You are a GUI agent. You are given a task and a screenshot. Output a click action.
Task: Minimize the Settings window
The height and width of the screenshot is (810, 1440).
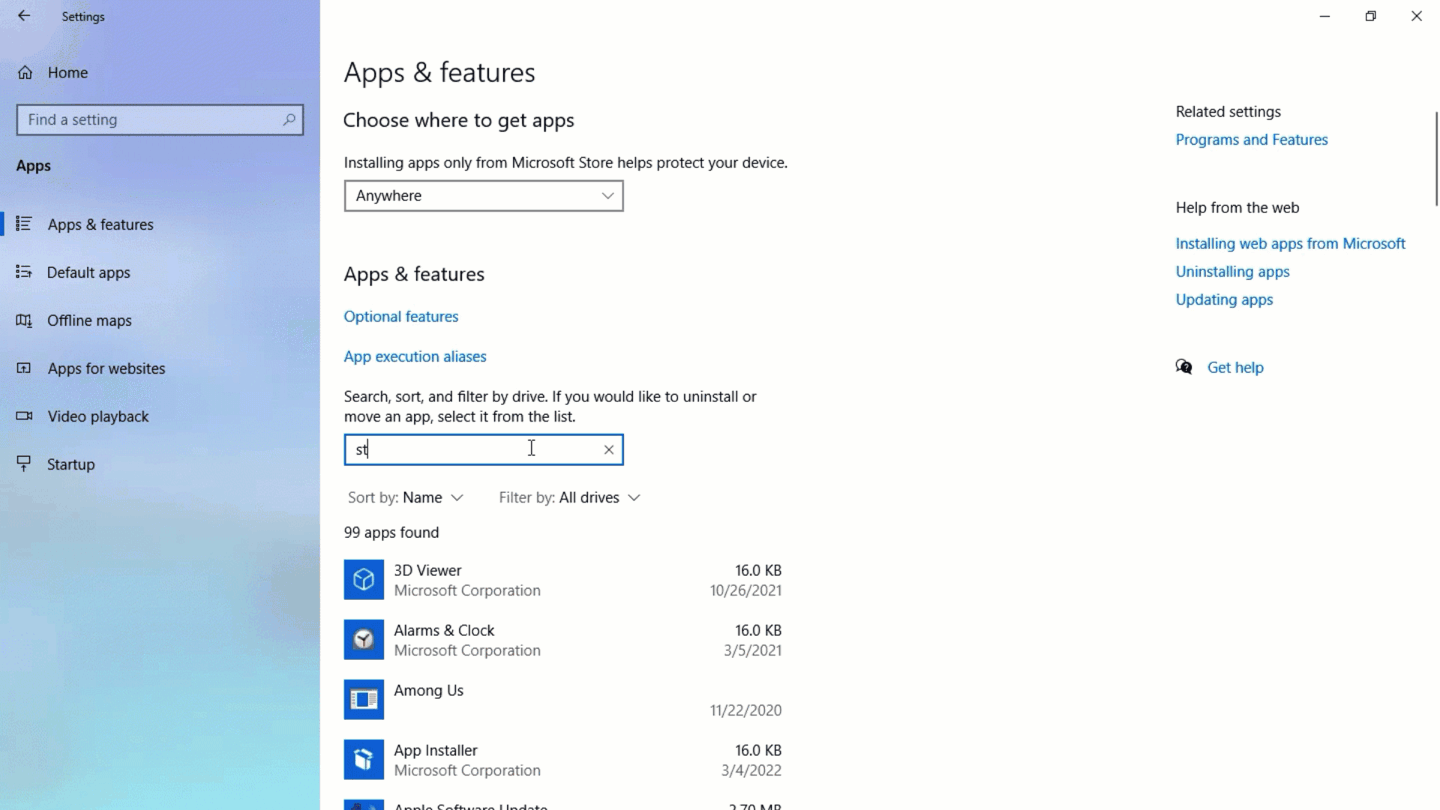tap(1325, 16)
